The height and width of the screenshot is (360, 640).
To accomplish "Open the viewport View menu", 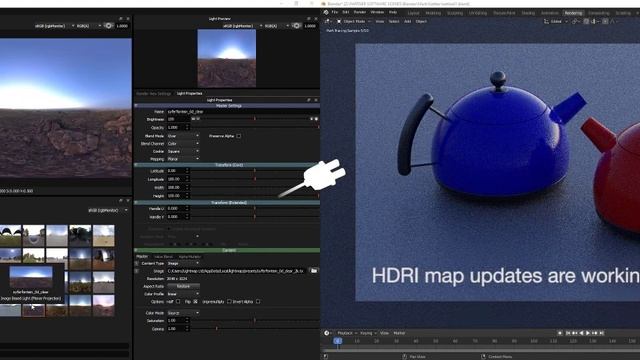I will point(380,21).
